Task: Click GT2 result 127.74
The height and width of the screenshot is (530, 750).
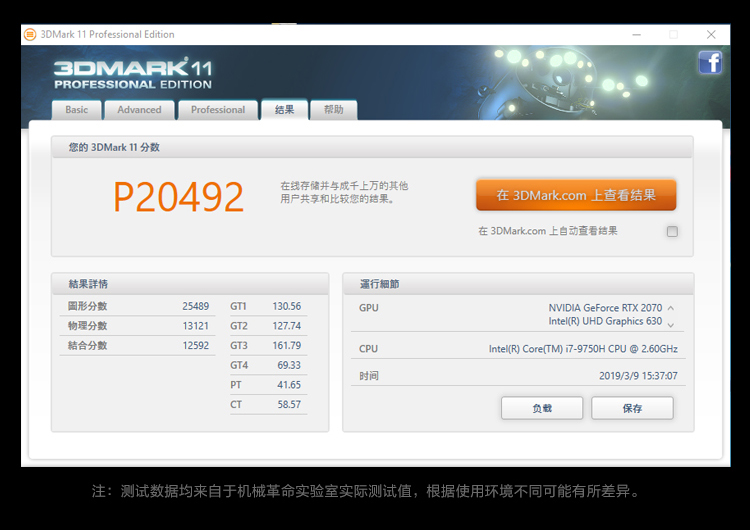Action: click(x=287, y=326)
